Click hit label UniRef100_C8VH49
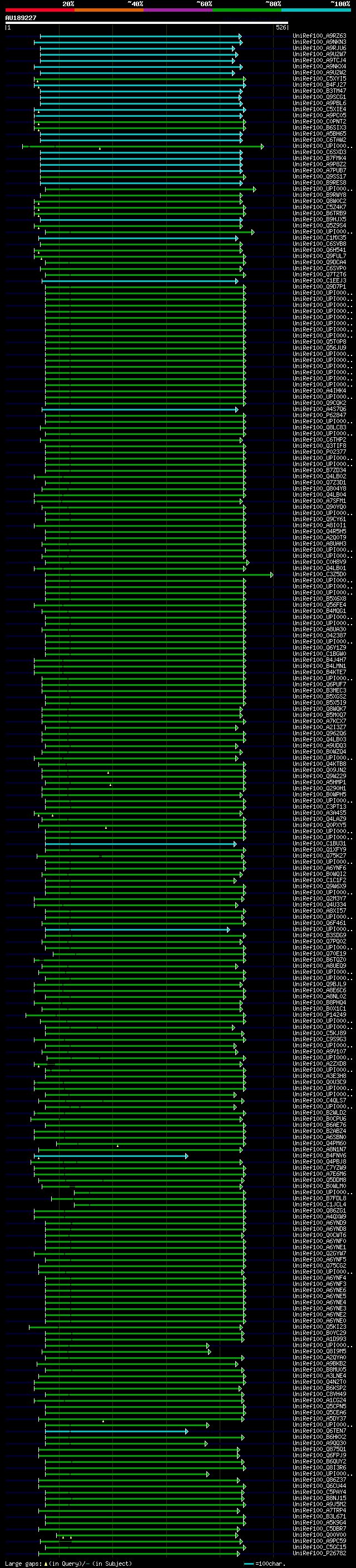This screenshot has width=356, height=1568. (x=319, y=1394)
